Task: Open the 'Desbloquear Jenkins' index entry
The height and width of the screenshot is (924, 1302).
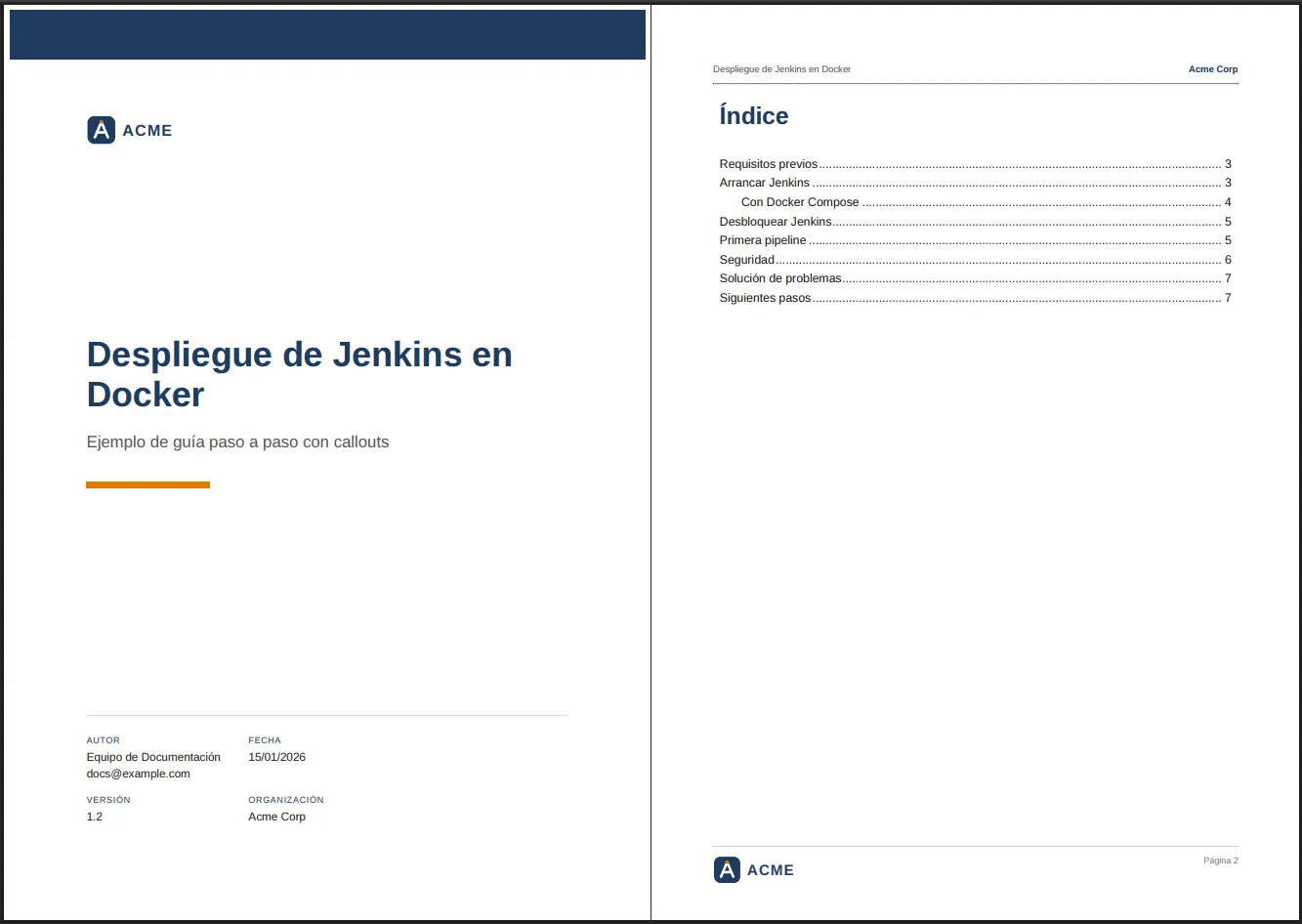Action: pyautogui.click(x=975, y=222)
